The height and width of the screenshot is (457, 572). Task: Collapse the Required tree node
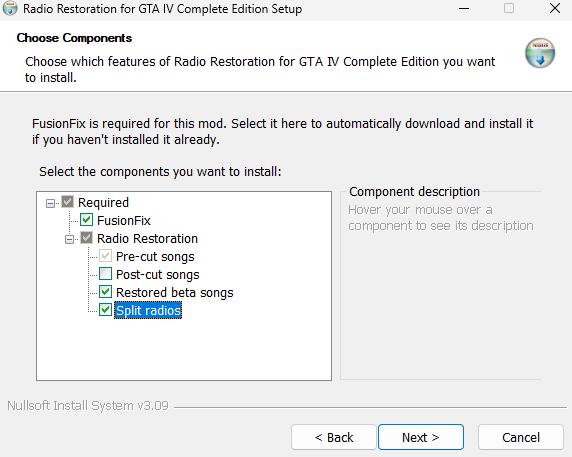click(x=50, y=203)
